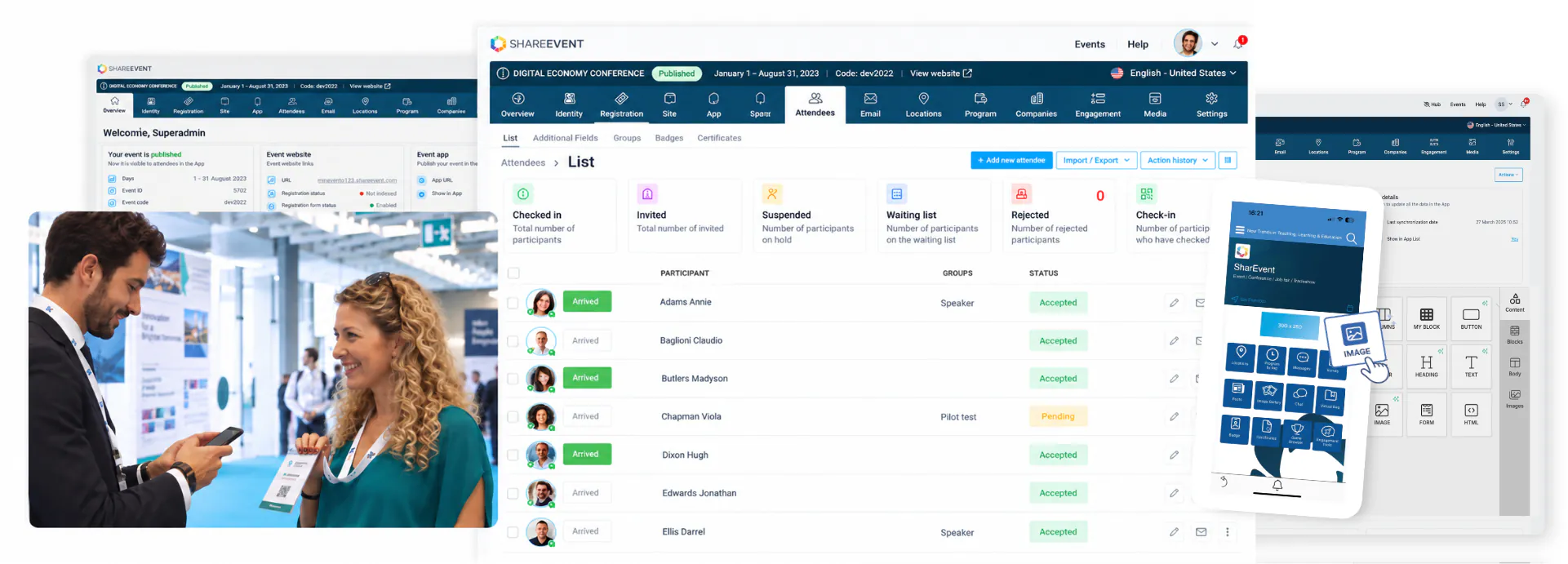The width and height of the screenshot is (1568, 564).
Task: Toggle Arrived status for Baglioni Claudio
Action: (x=586, y=340)
